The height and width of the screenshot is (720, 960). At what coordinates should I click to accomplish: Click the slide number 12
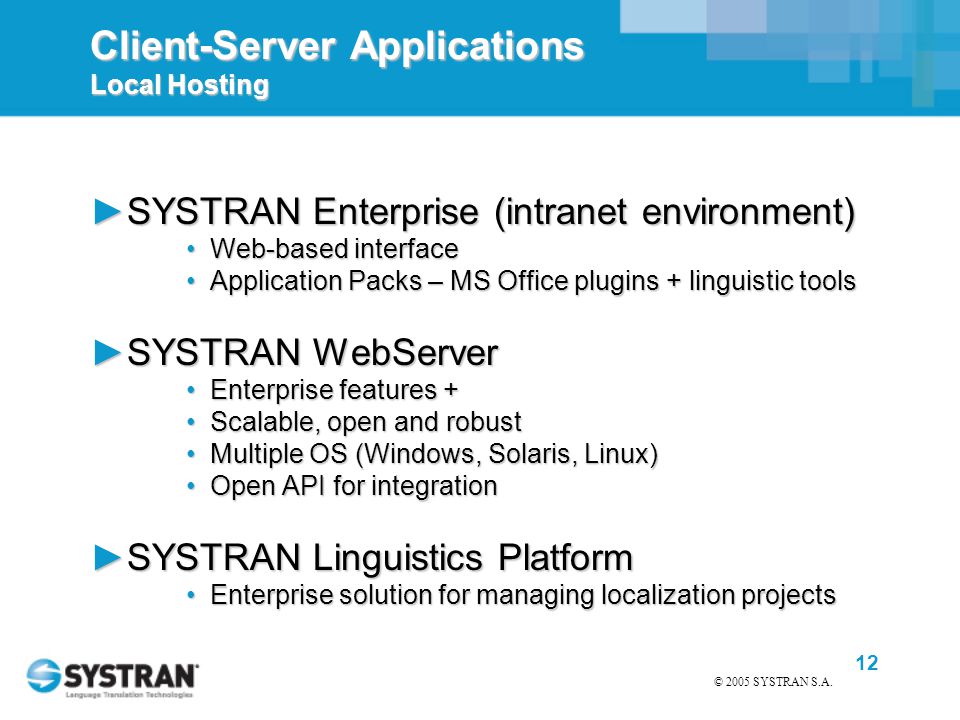point(866,663)
